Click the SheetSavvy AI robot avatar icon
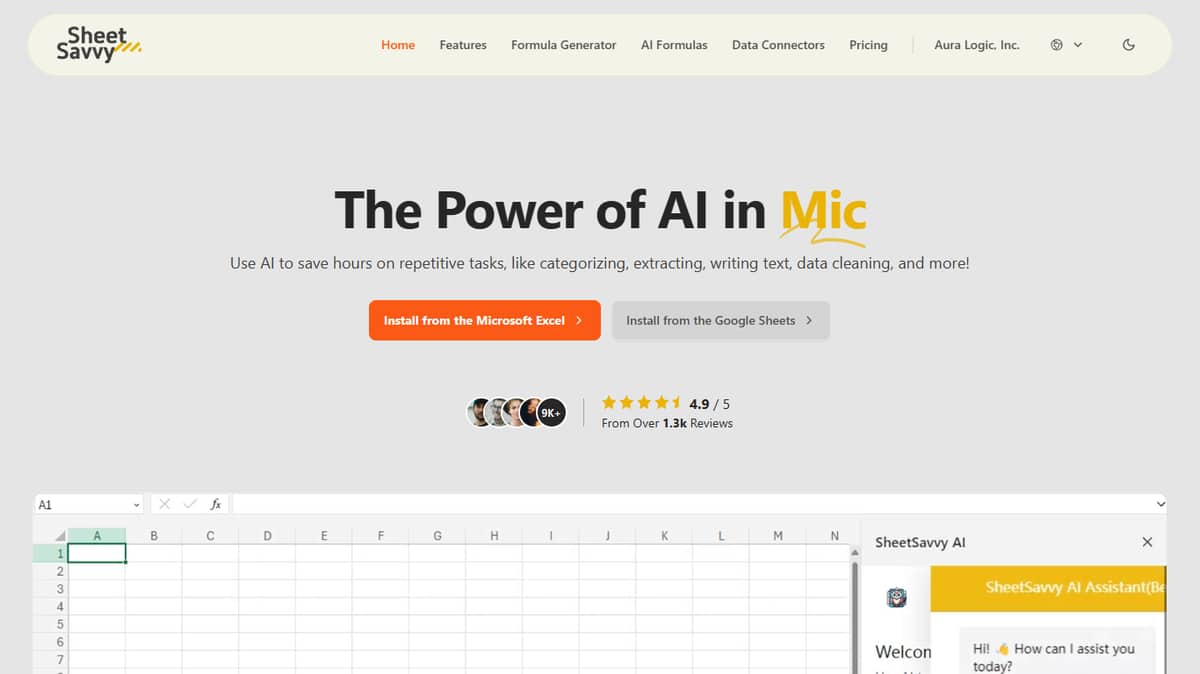This screenshot has height=674, width=1200. [x=897, y=598]
